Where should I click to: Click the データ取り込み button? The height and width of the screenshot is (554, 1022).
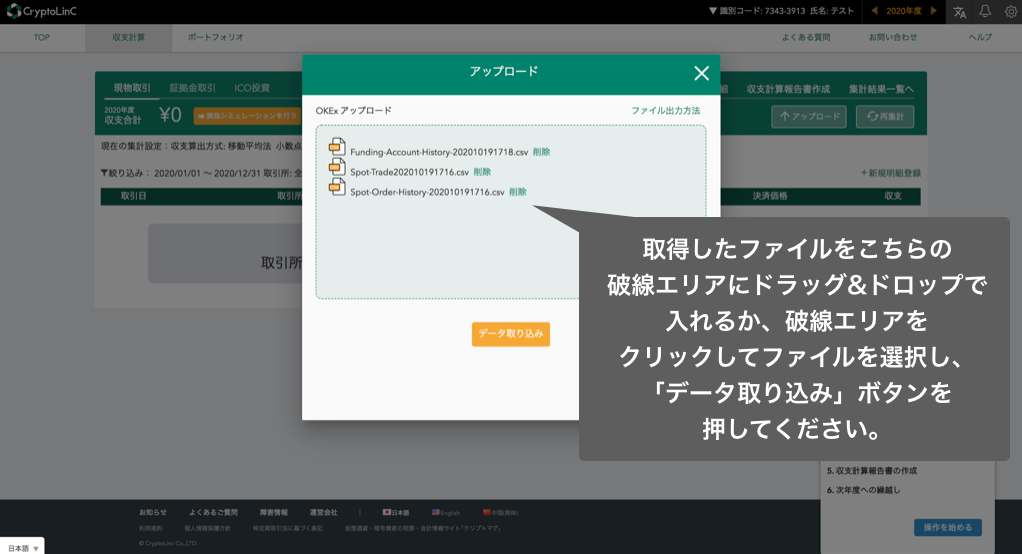[511, 334]
